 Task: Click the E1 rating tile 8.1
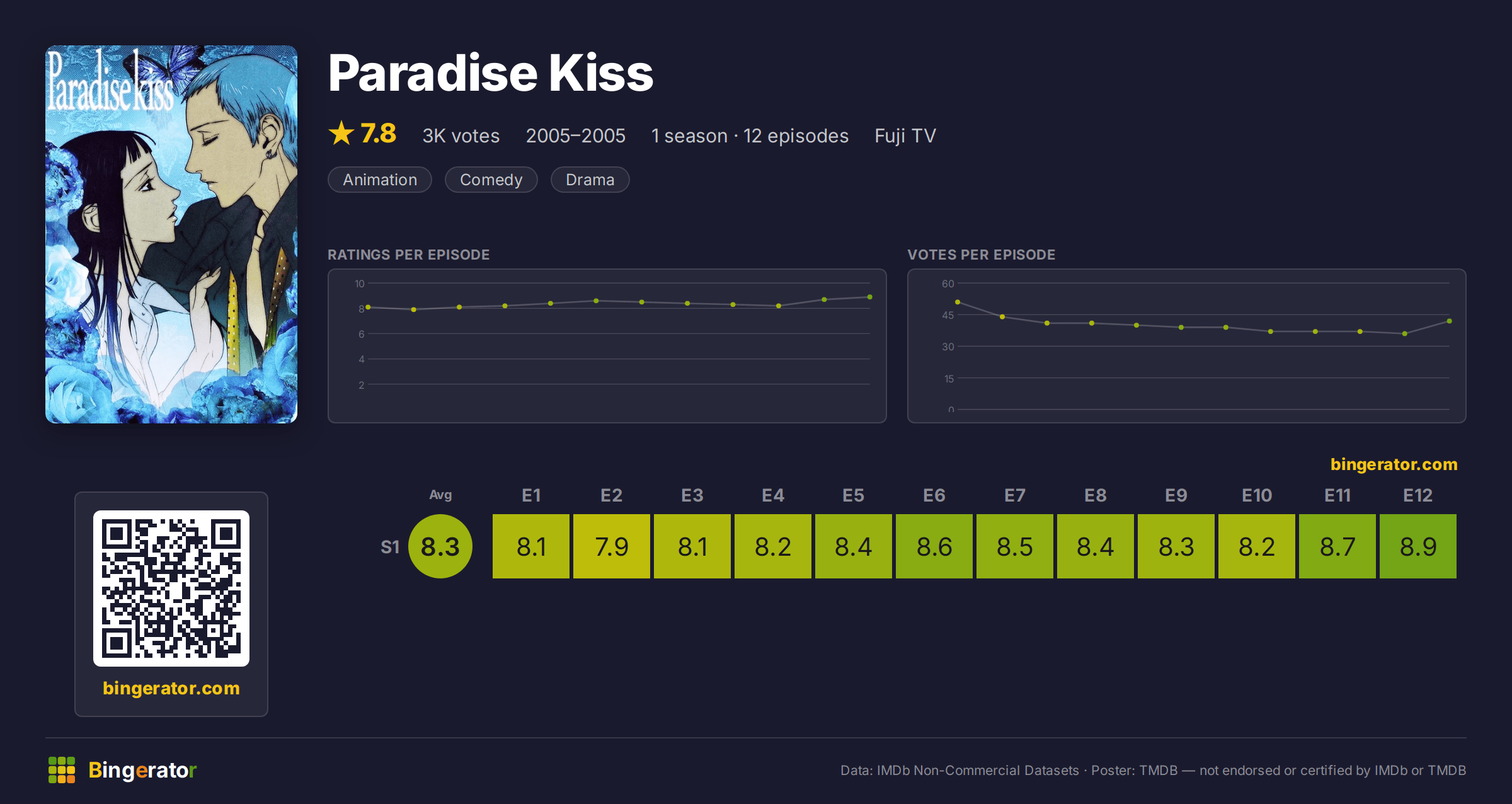(x=531, y=546)
